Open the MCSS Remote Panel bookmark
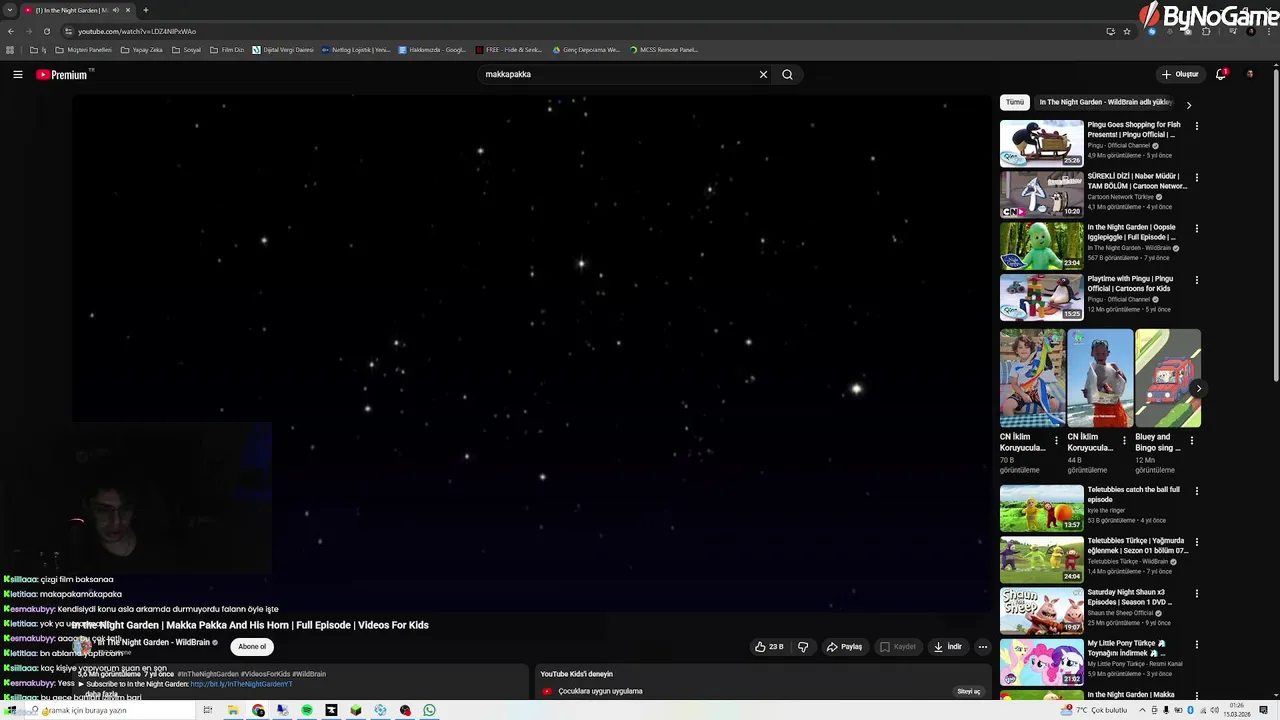Image resolution: width=1280 pixels, height=720 pixels. point(663,50)
